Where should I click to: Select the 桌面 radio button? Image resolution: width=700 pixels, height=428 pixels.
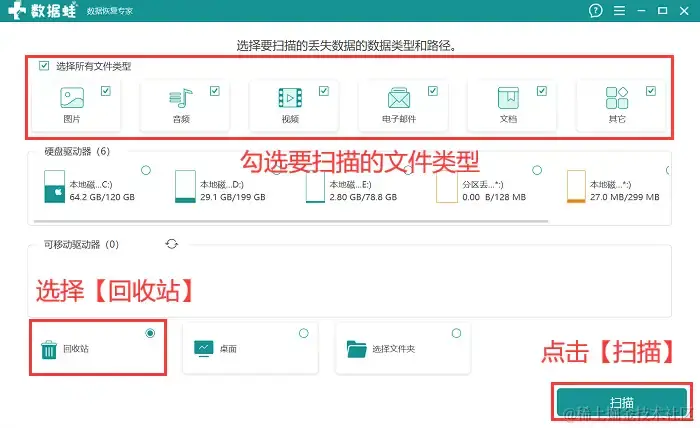[x=304, y=333]
